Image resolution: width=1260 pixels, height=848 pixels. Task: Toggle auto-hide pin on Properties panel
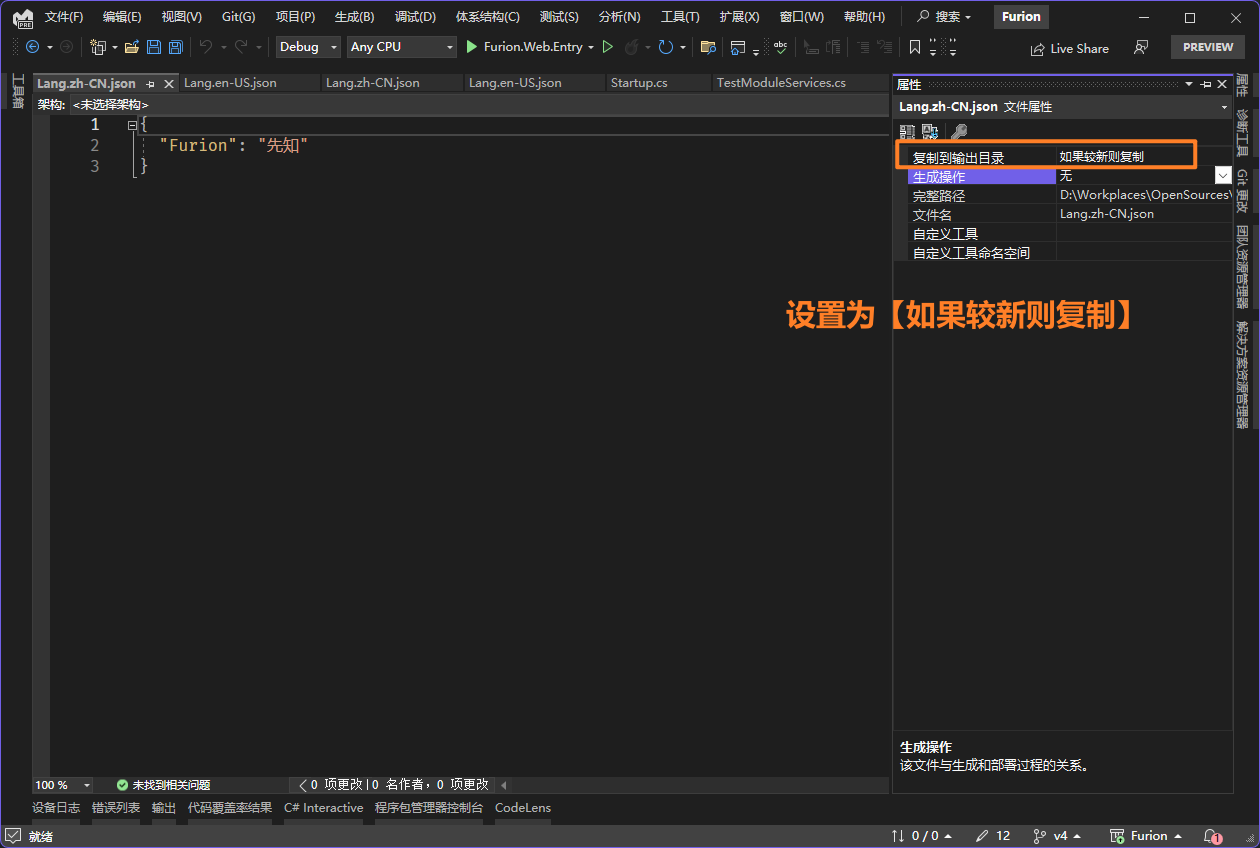1206,85
